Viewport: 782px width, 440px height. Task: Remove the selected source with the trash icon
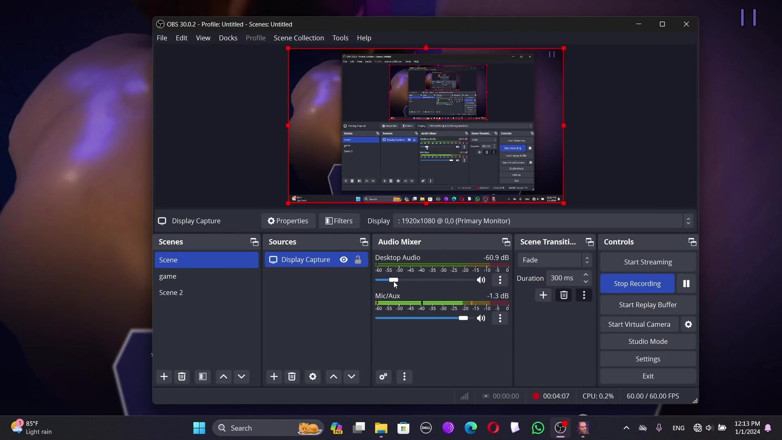292,377
